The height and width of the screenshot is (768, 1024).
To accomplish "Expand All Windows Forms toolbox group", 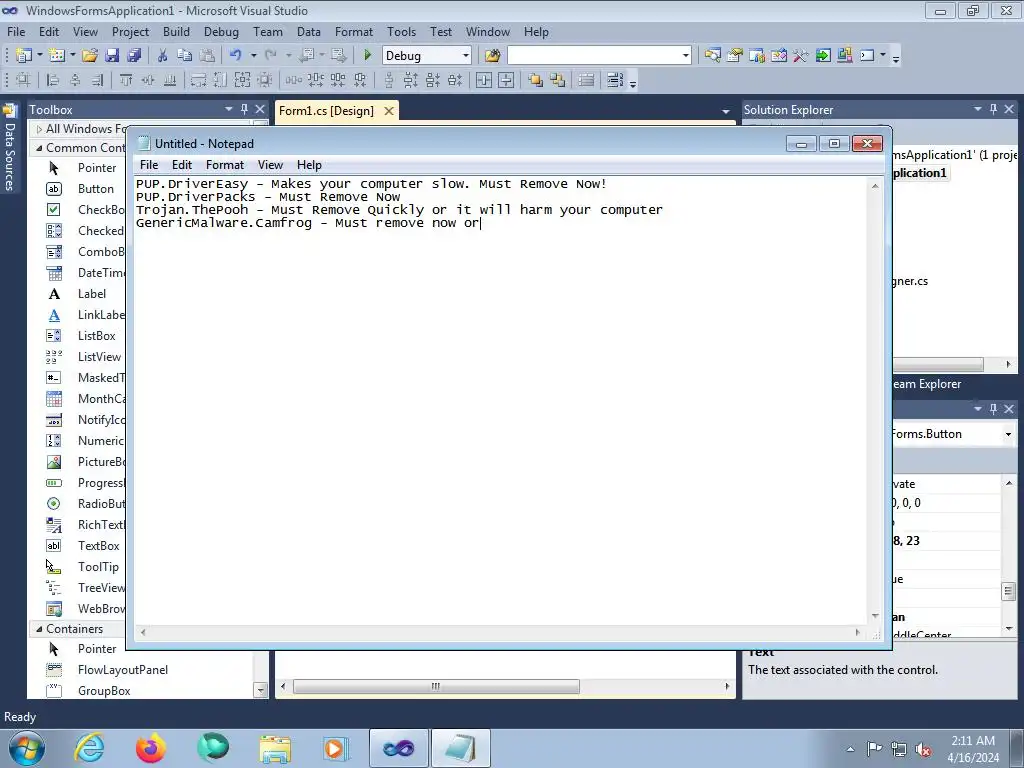I will (x=39, y=129).
